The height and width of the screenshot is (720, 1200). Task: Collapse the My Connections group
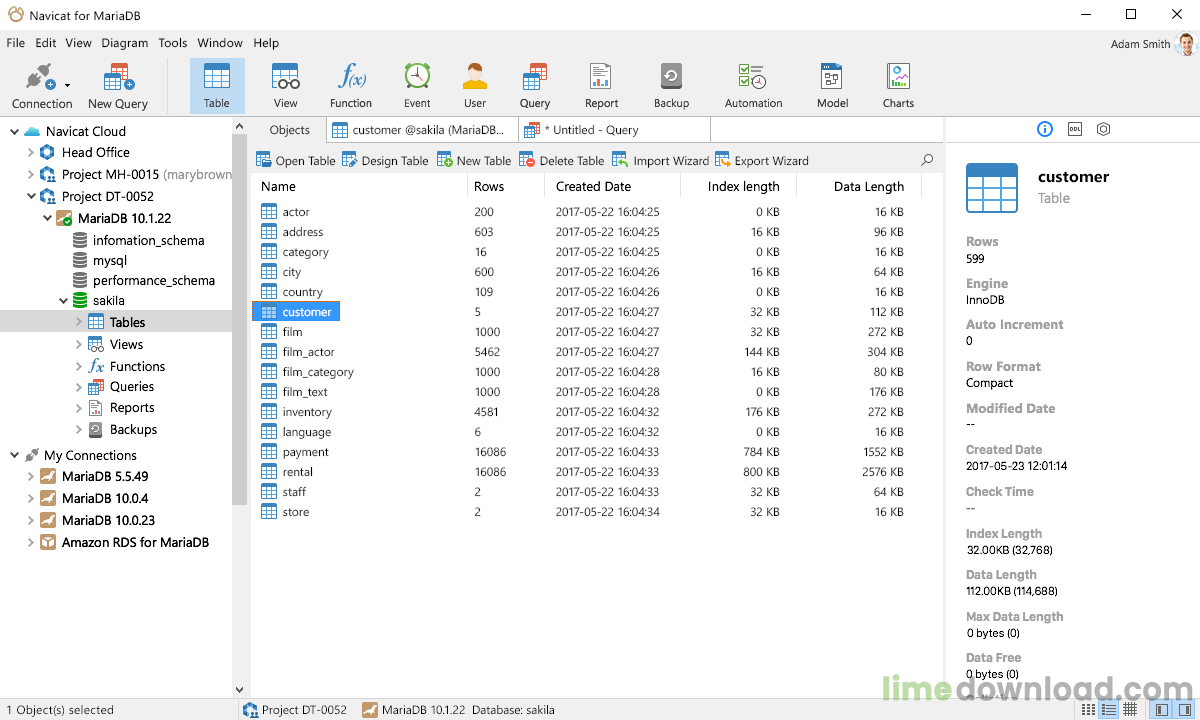(14, 455)
